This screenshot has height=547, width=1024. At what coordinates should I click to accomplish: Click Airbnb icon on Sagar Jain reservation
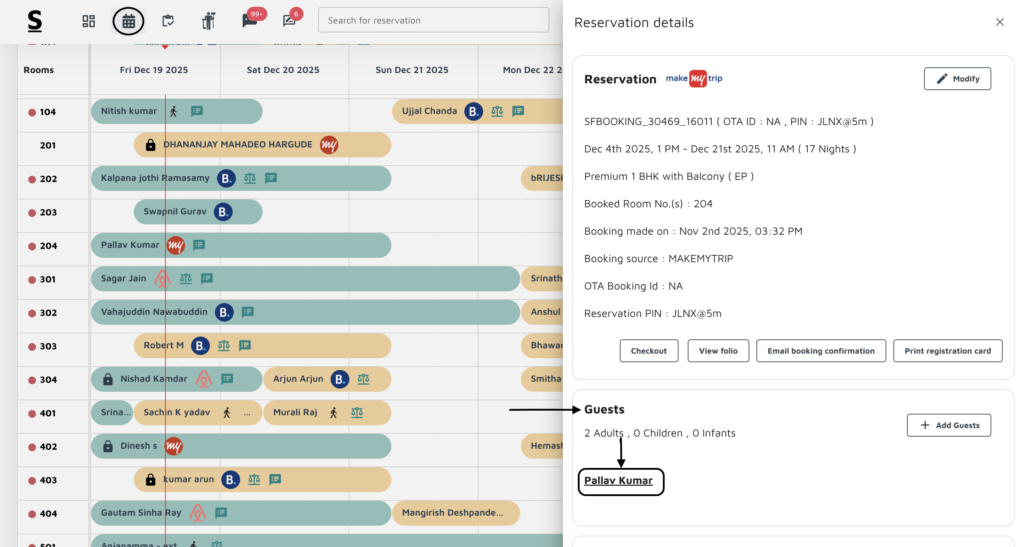coord(163,279)
